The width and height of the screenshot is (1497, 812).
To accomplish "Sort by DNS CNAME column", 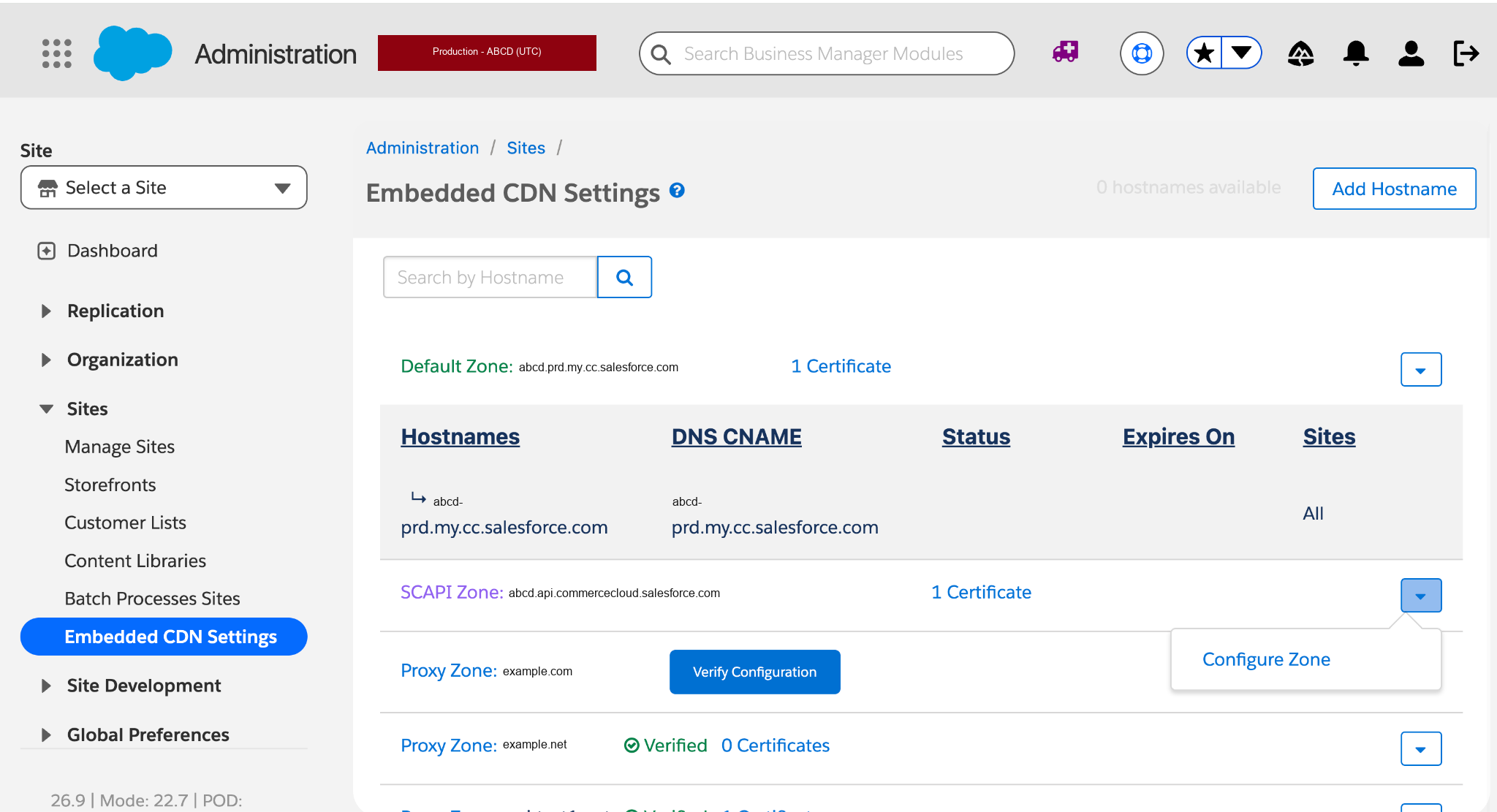I will (x=736, y=436).
